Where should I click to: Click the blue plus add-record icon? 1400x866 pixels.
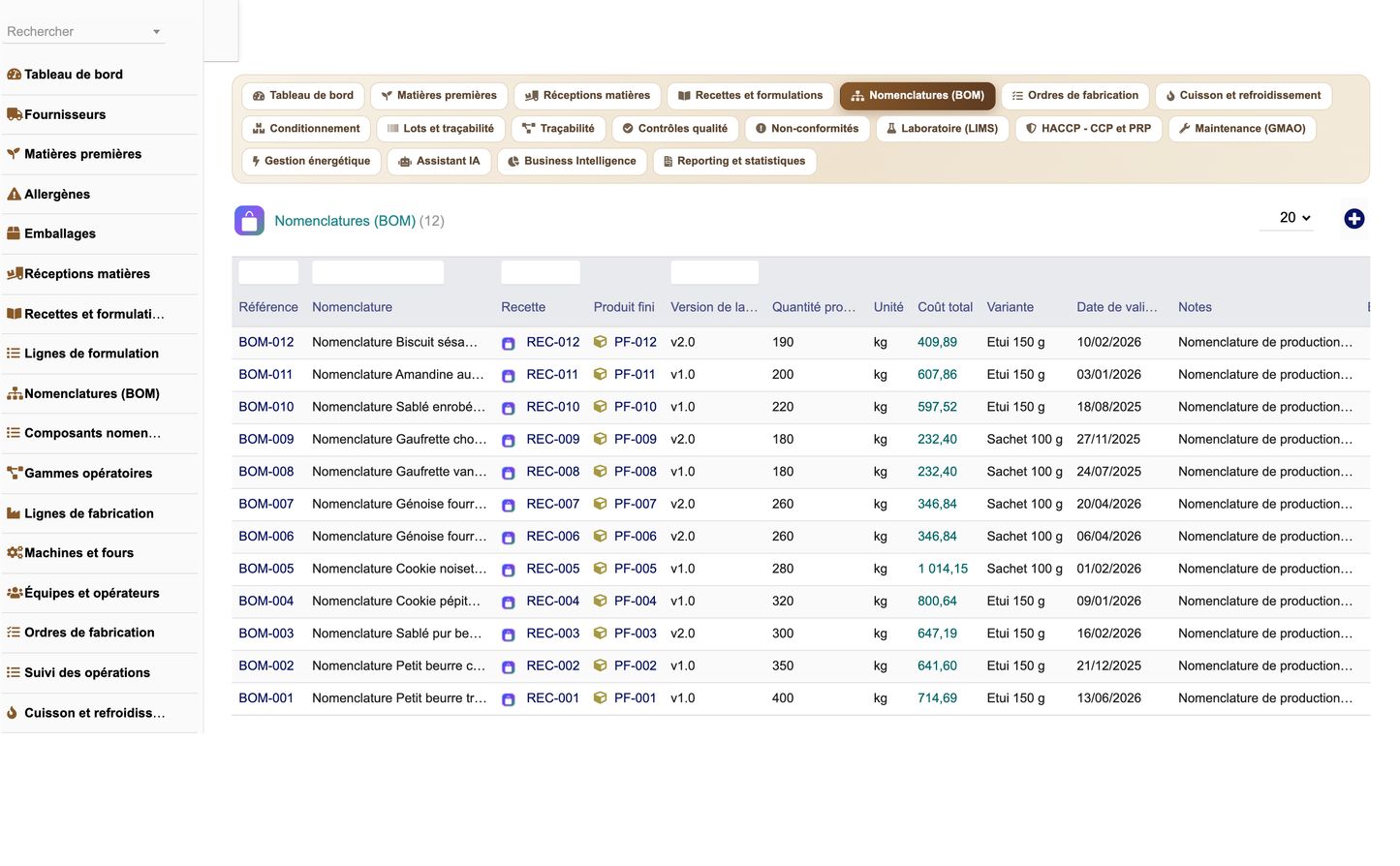(x=1354, y=219)
